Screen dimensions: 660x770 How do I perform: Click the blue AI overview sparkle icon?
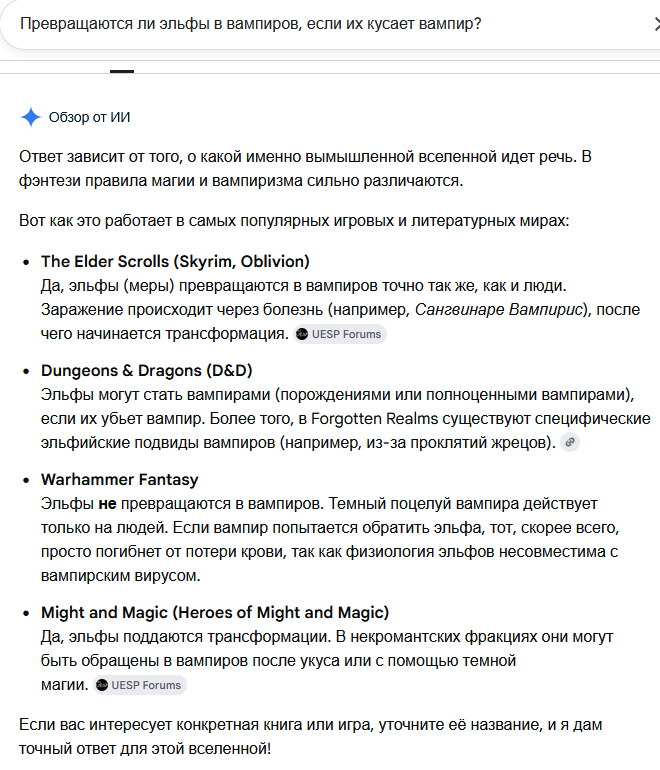[x=30, y=117]
